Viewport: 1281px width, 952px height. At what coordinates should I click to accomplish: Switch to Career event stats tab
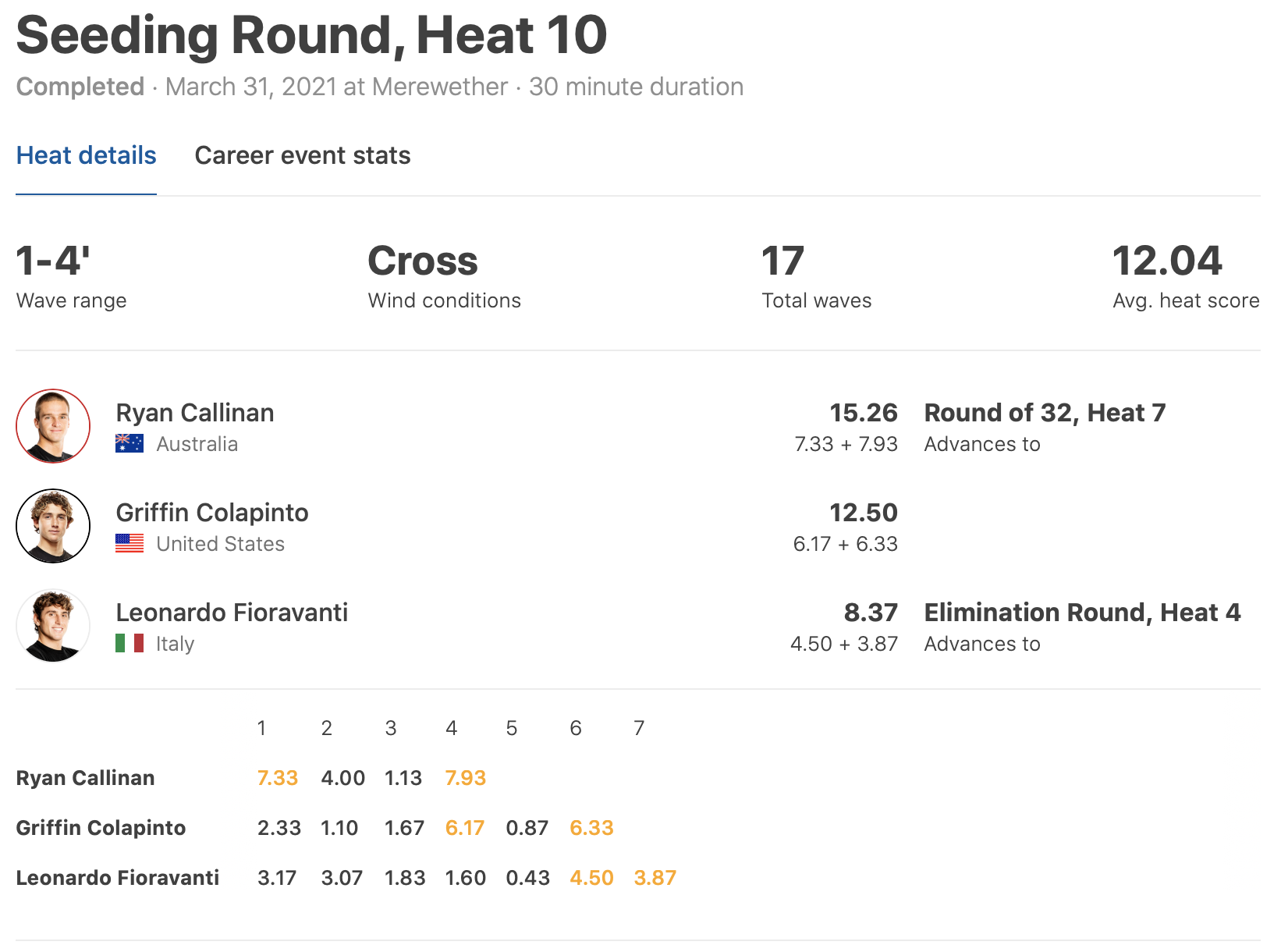[x=303, y=155]
